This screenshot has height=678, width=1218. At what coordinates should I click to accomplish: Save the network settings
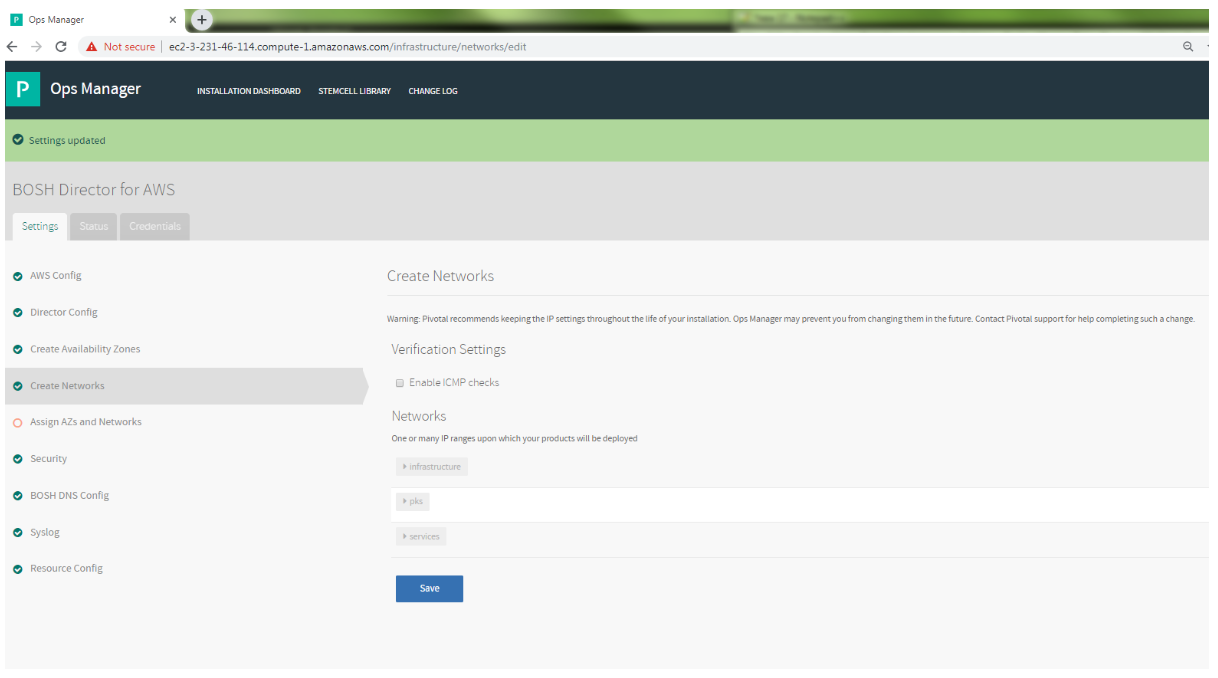[429, 589]
